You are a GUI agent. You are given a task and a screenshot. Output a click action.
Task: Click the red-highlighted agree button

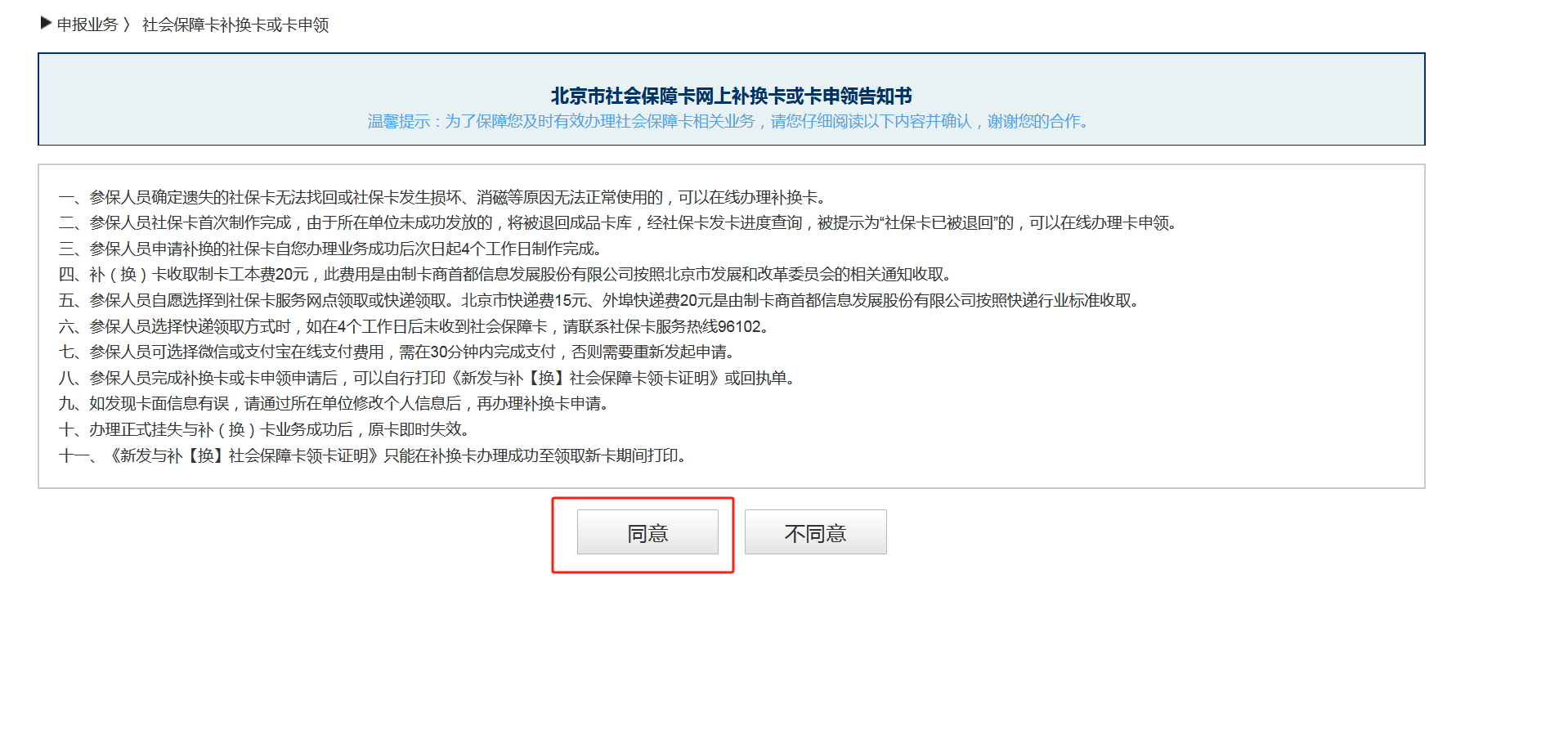click(x=647, y=531)
